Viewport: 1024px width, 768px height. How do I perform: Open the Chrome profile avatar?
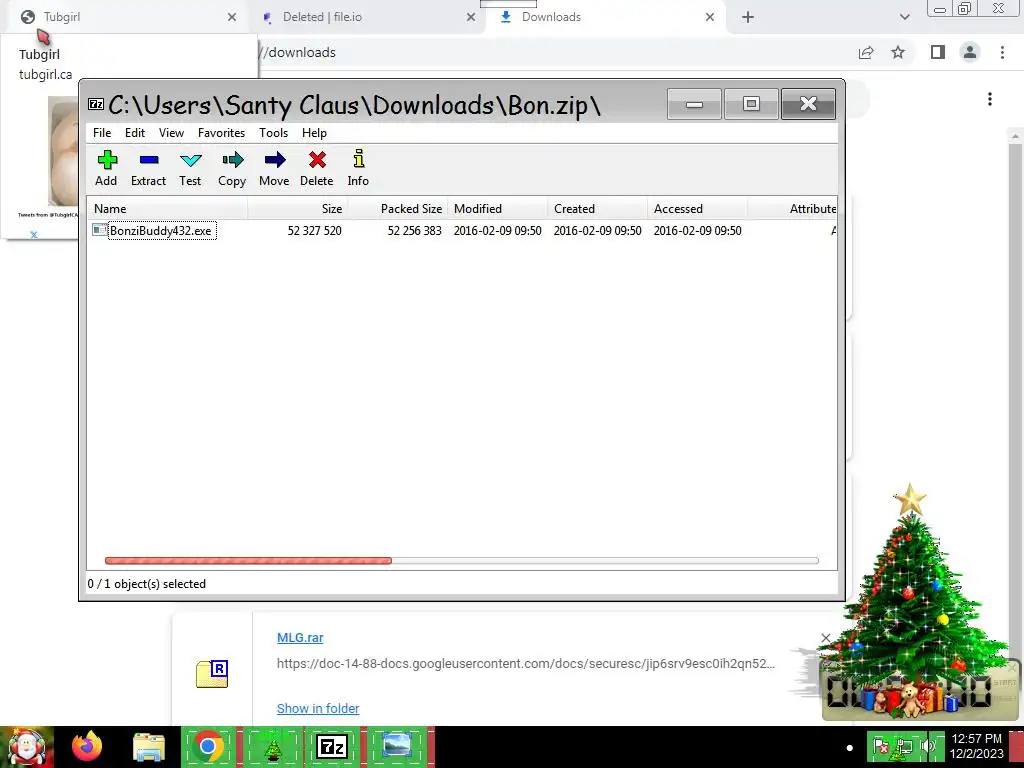tap(970, 52)
